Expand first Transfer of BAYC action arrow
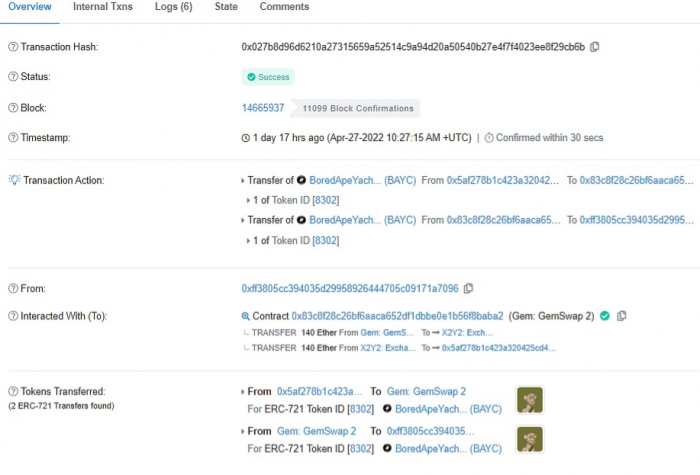 [x=243, y=181]
